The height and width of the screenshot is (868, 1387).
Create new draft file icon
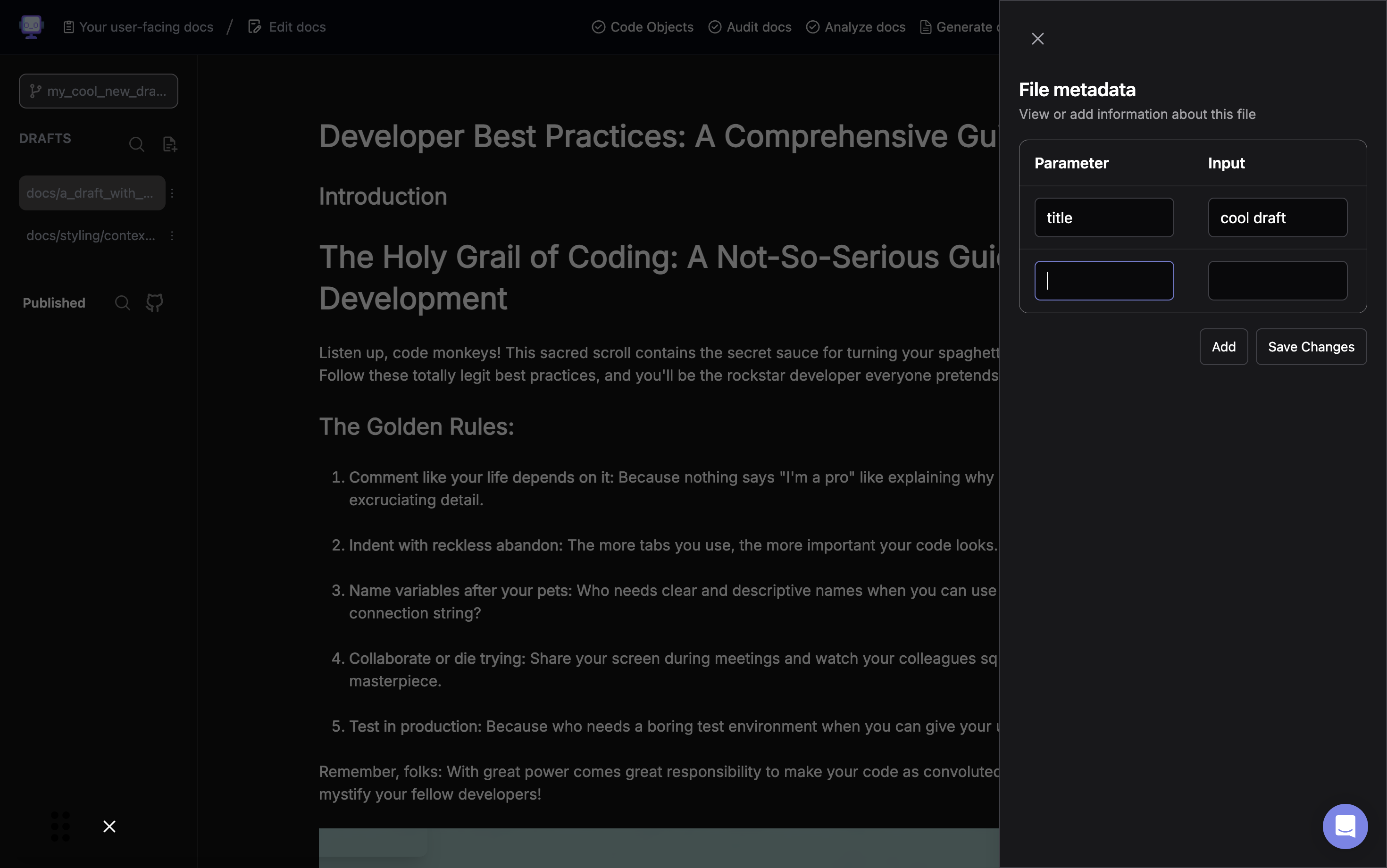tap(169, 144)
